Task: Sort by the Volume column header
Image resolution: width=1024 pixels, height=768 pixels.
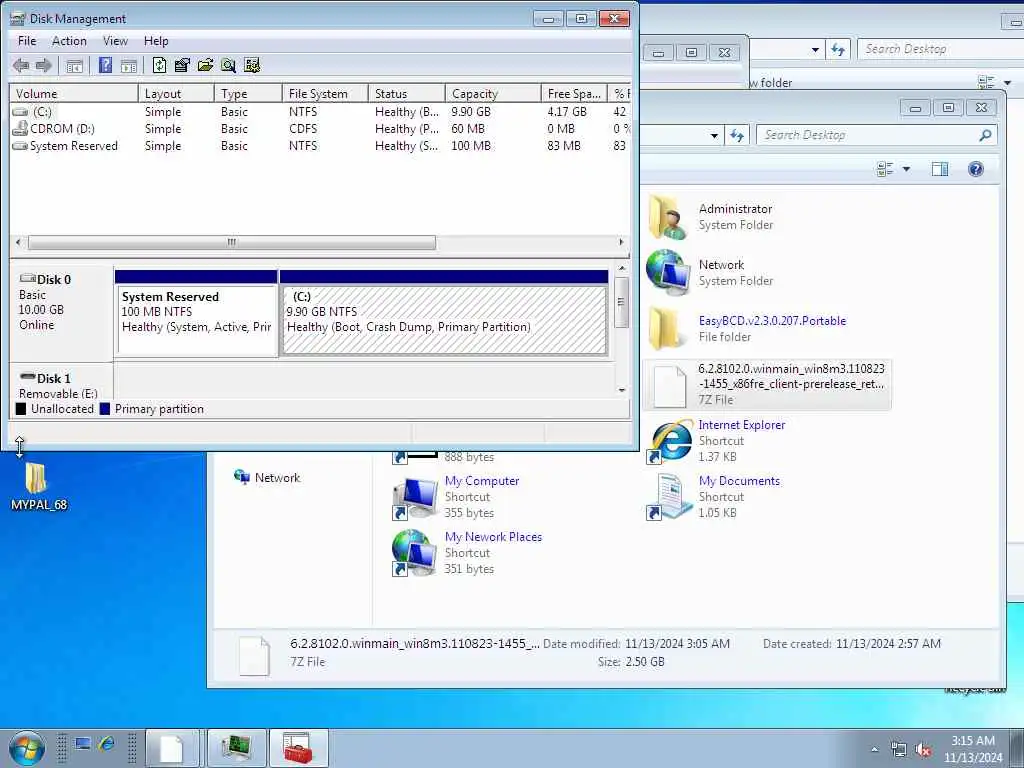Action: (x=74, y=93)
